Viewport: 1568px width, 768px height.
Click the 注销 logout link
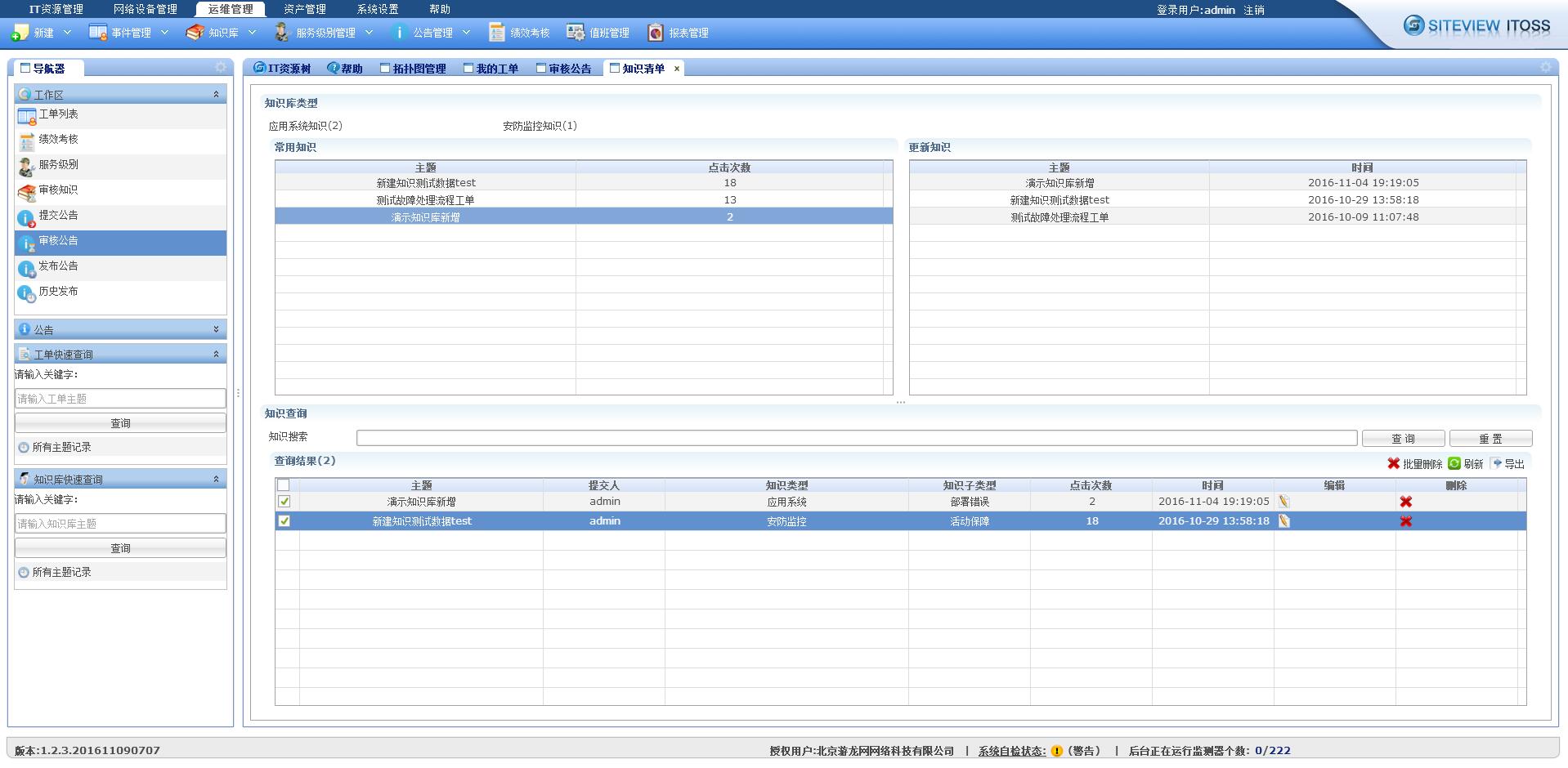click(x=1253, y=10)
